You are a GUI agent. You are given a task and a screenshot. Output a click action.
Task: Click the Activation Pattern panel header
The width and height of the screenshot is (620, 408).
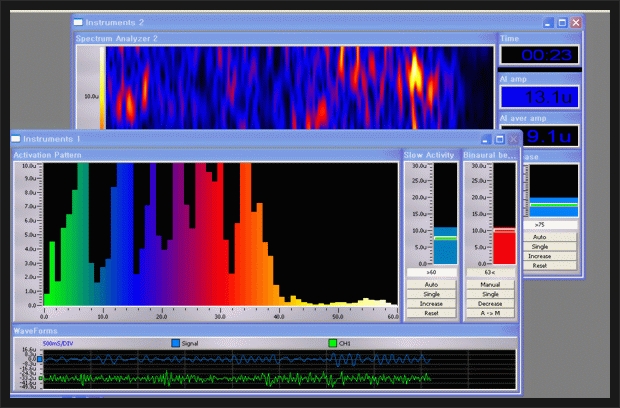tap(206, 155)
